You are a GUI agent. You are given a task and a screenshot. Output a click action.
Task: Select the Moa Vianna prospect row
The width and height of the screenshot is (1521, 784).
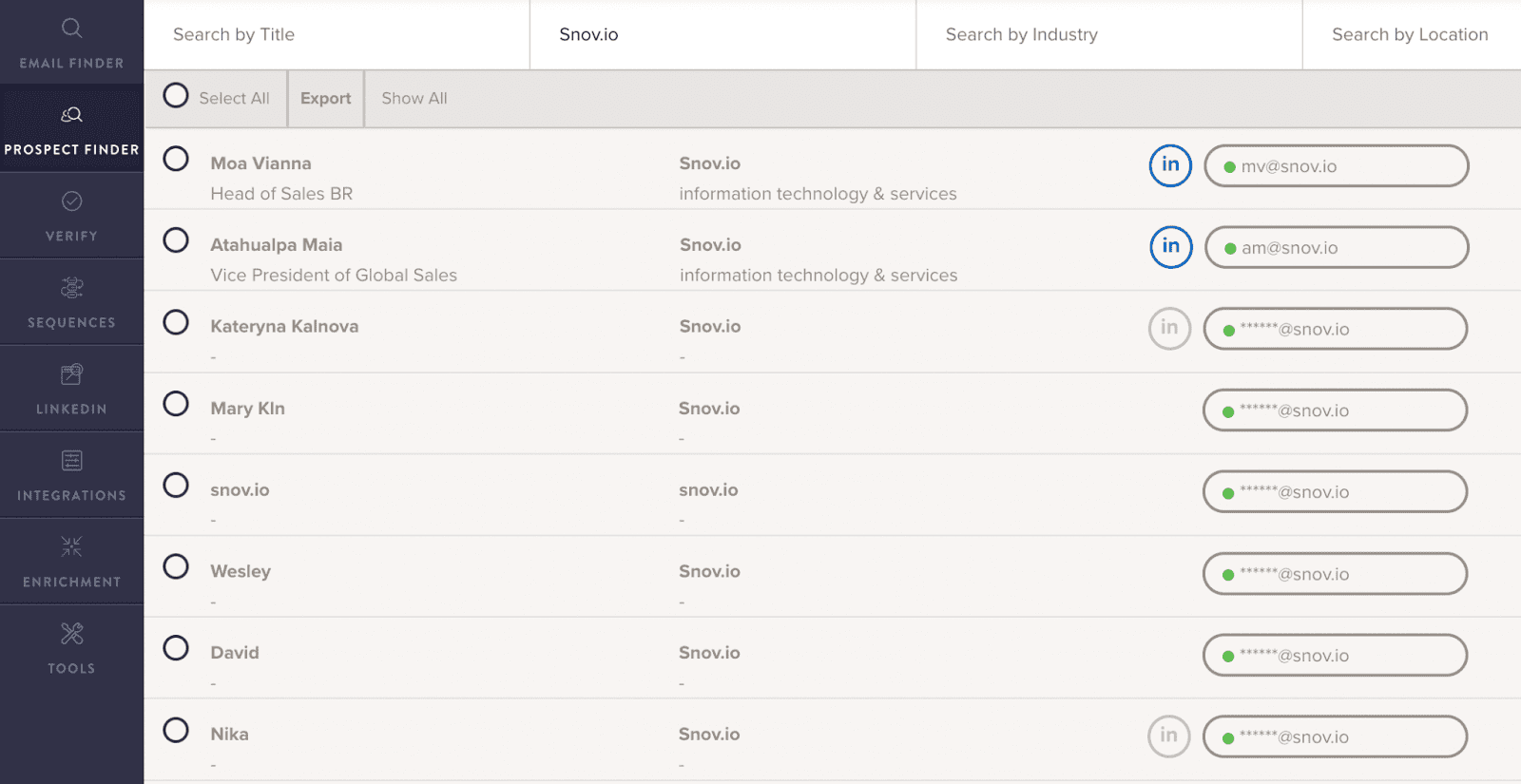(176, 159)
